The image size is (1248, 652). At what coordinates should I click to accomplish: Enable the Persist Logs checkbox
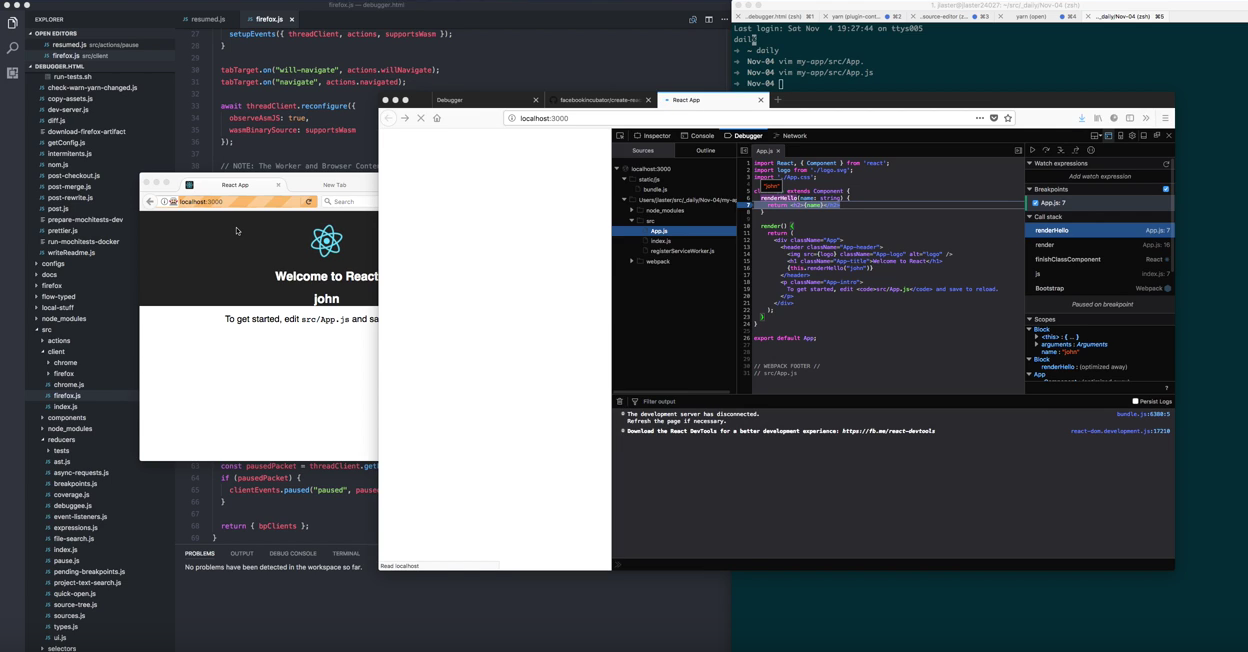(x=1135, y=401)
